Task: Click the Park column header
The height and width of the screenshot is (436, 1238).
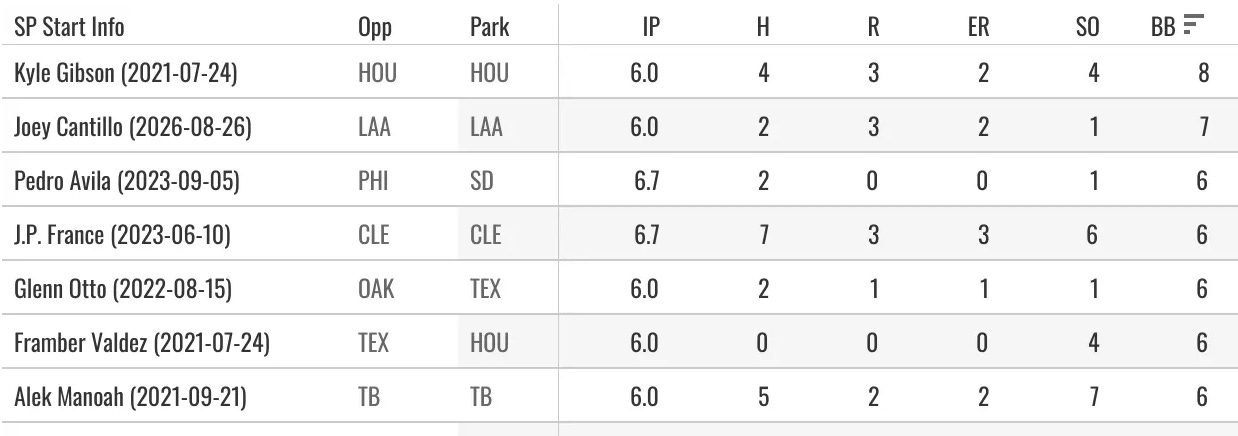Action: (x=490, y=26)
